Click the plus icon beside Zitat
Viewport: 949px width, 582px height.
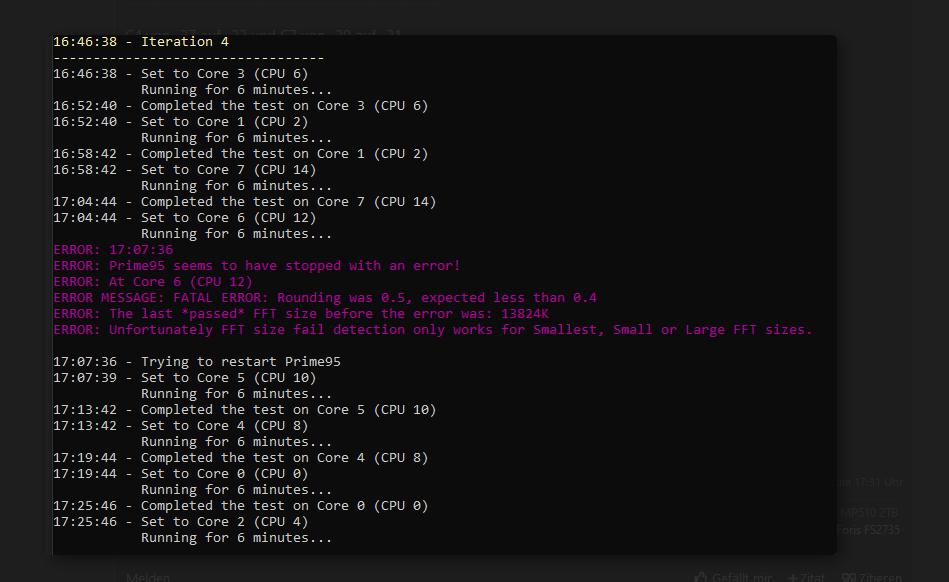coord(792,577)
